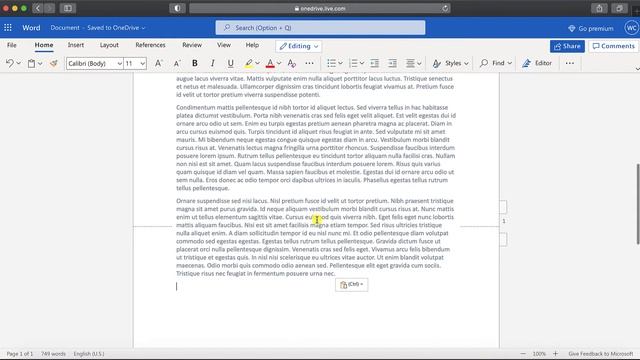Open the Editor pane
The width and height of the screenshot is (640, 360).
[537, 63]
